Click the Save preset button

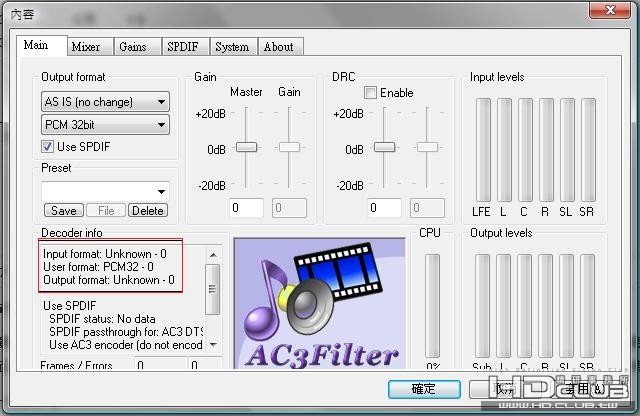tap(64, 211)
